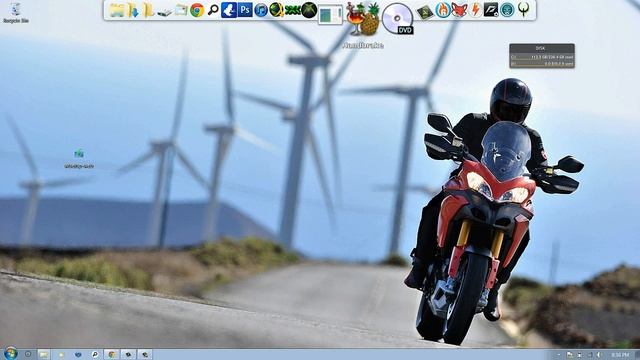Switch to Chrome on the taskbar
This screenshot has width=640, height=360.
click(x=111, y=354)
